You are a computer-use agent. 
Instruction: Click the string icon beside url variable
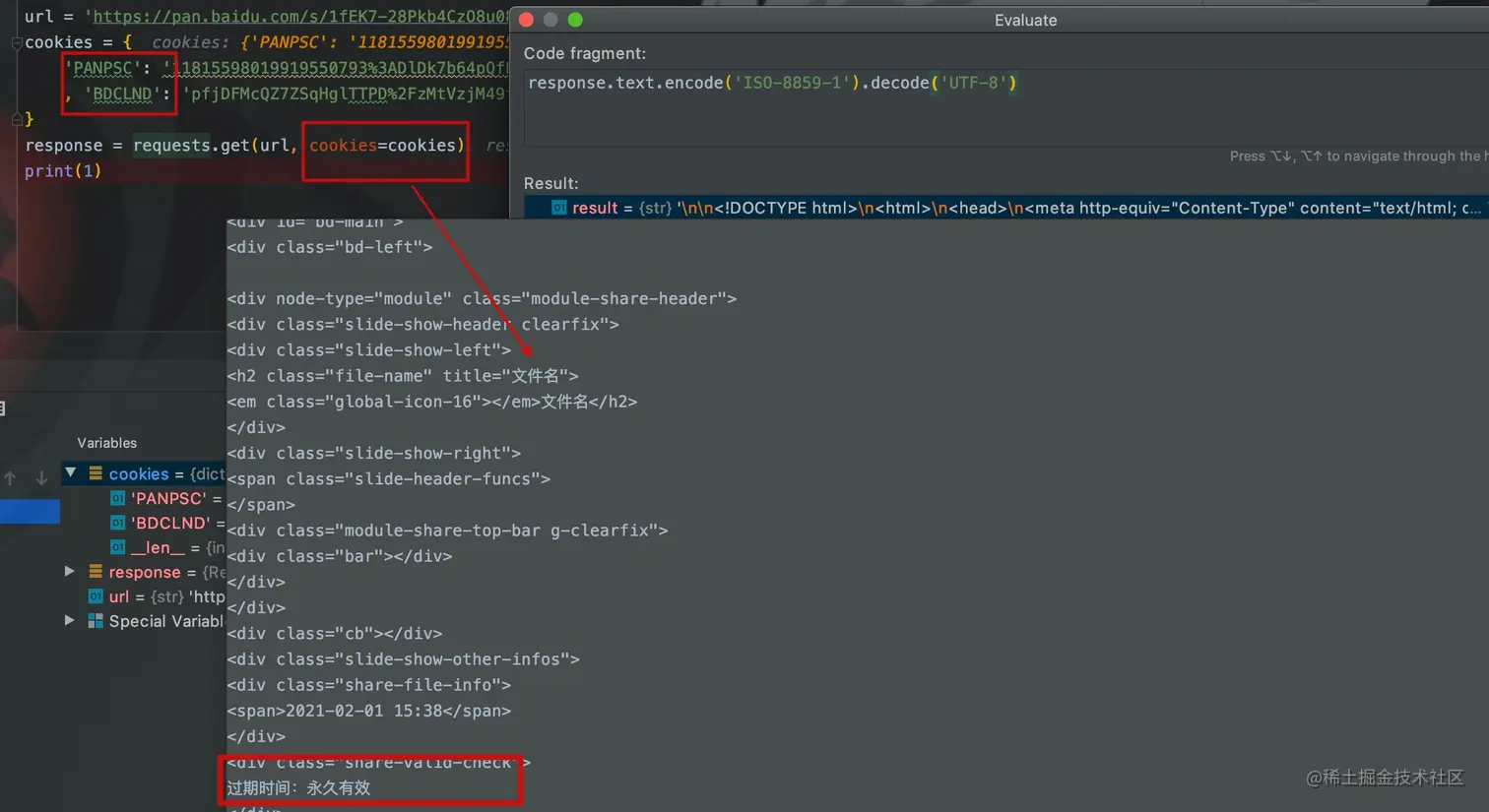coord(96,596)
